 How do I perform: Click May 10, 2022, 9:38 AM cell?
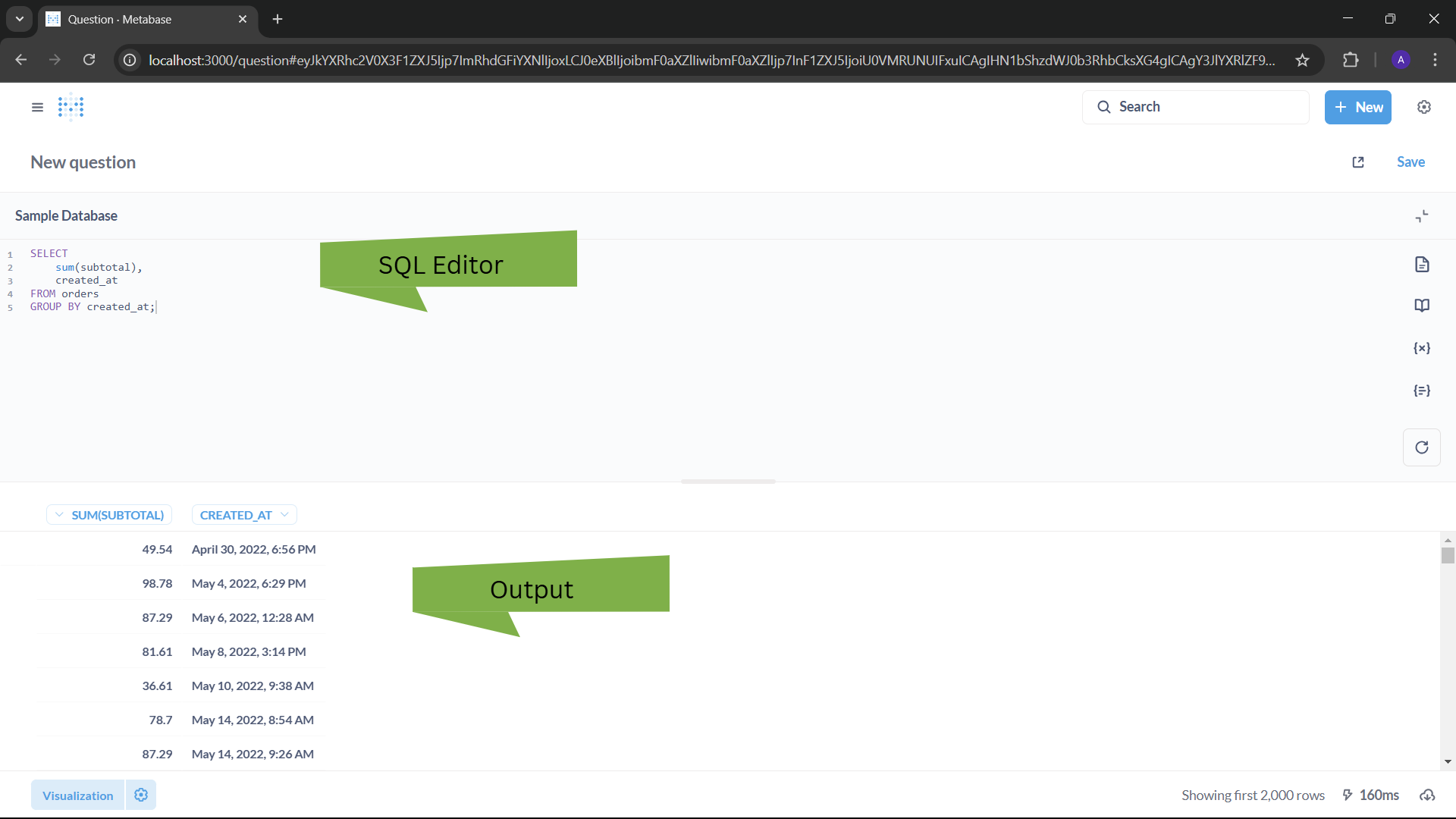[253, 686]
